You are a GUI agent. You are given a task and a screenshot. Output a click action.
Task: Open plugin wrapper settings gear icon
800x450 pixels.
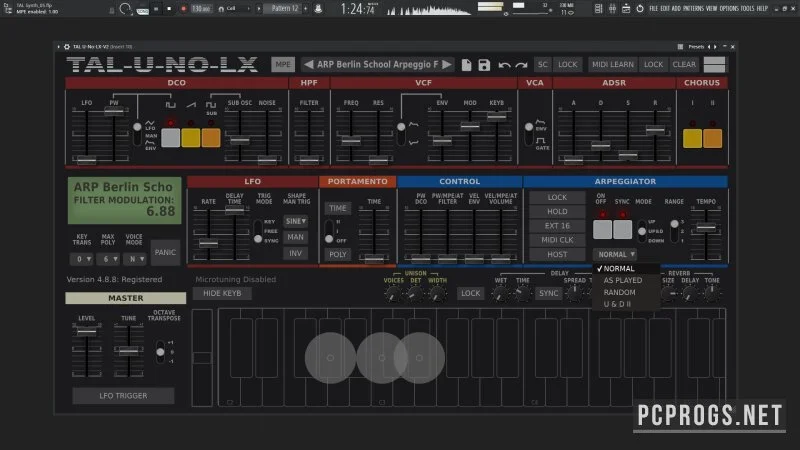click(x=67, y=46)
